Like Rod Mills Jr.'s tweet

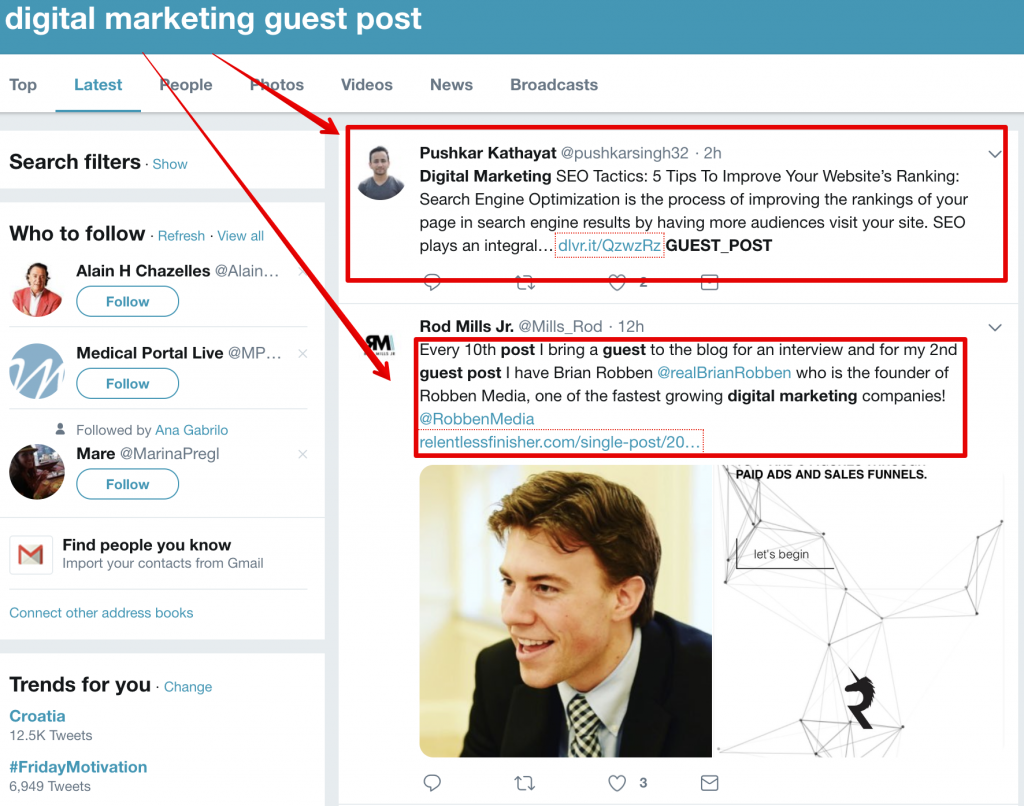coord(618,782)
